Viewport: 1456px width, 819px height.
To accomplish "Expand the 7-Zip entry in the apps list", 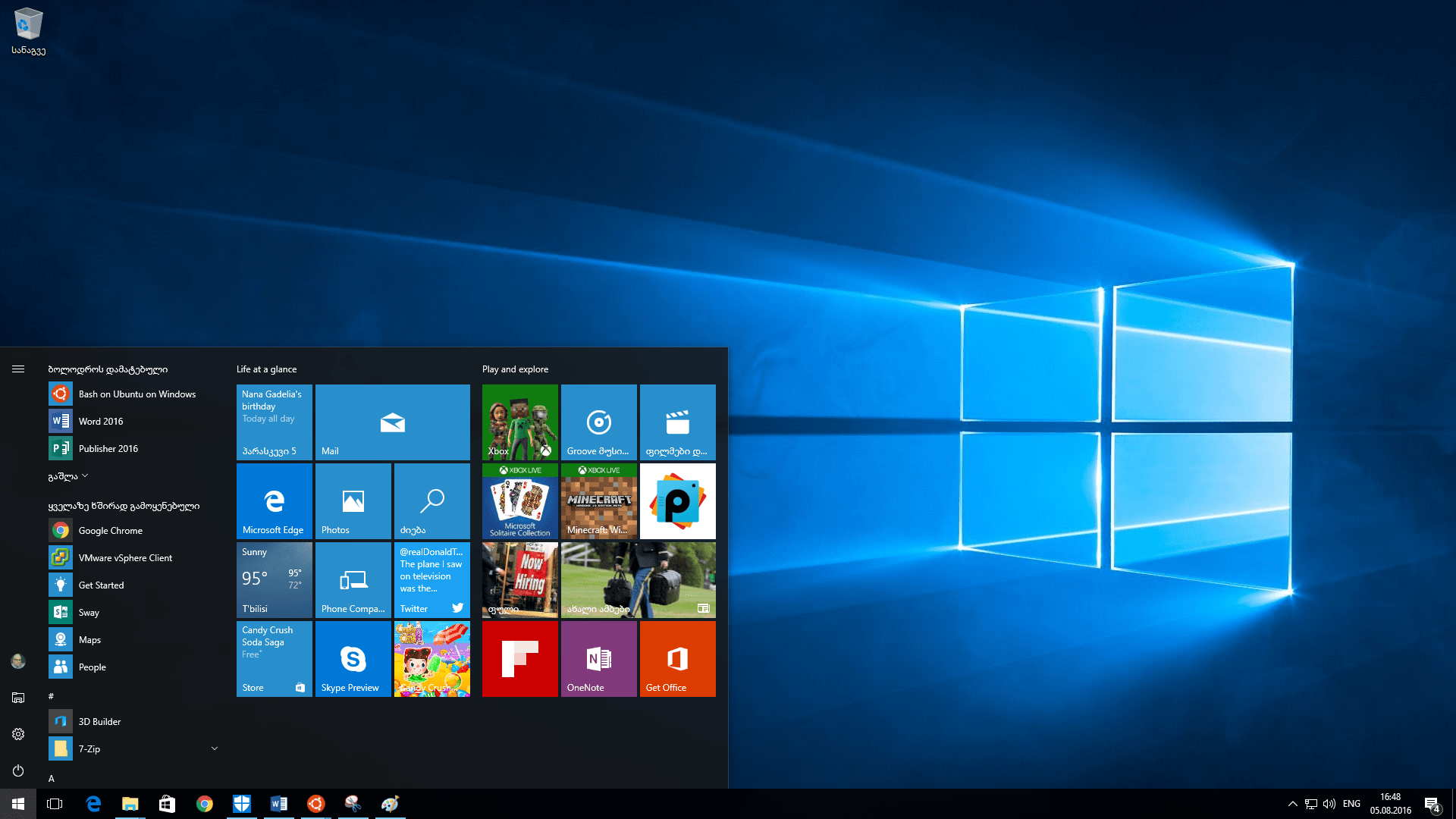I will 215,748.
